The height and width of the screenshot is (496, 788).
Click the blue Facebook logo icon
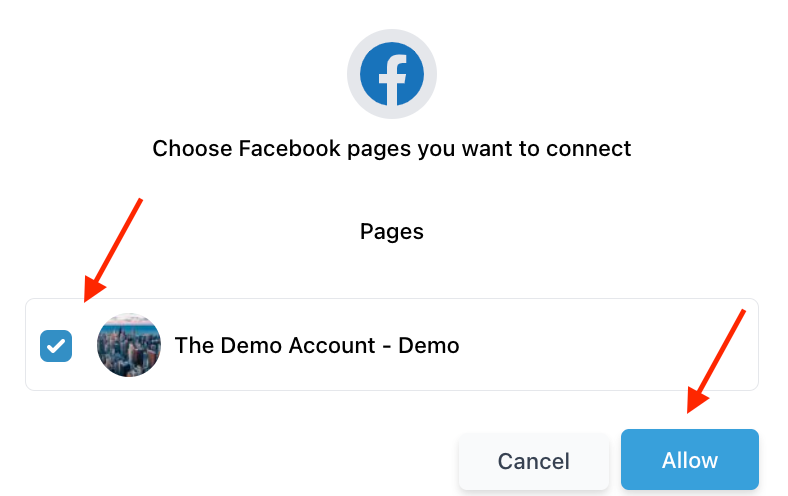click(x=392, y=74)
